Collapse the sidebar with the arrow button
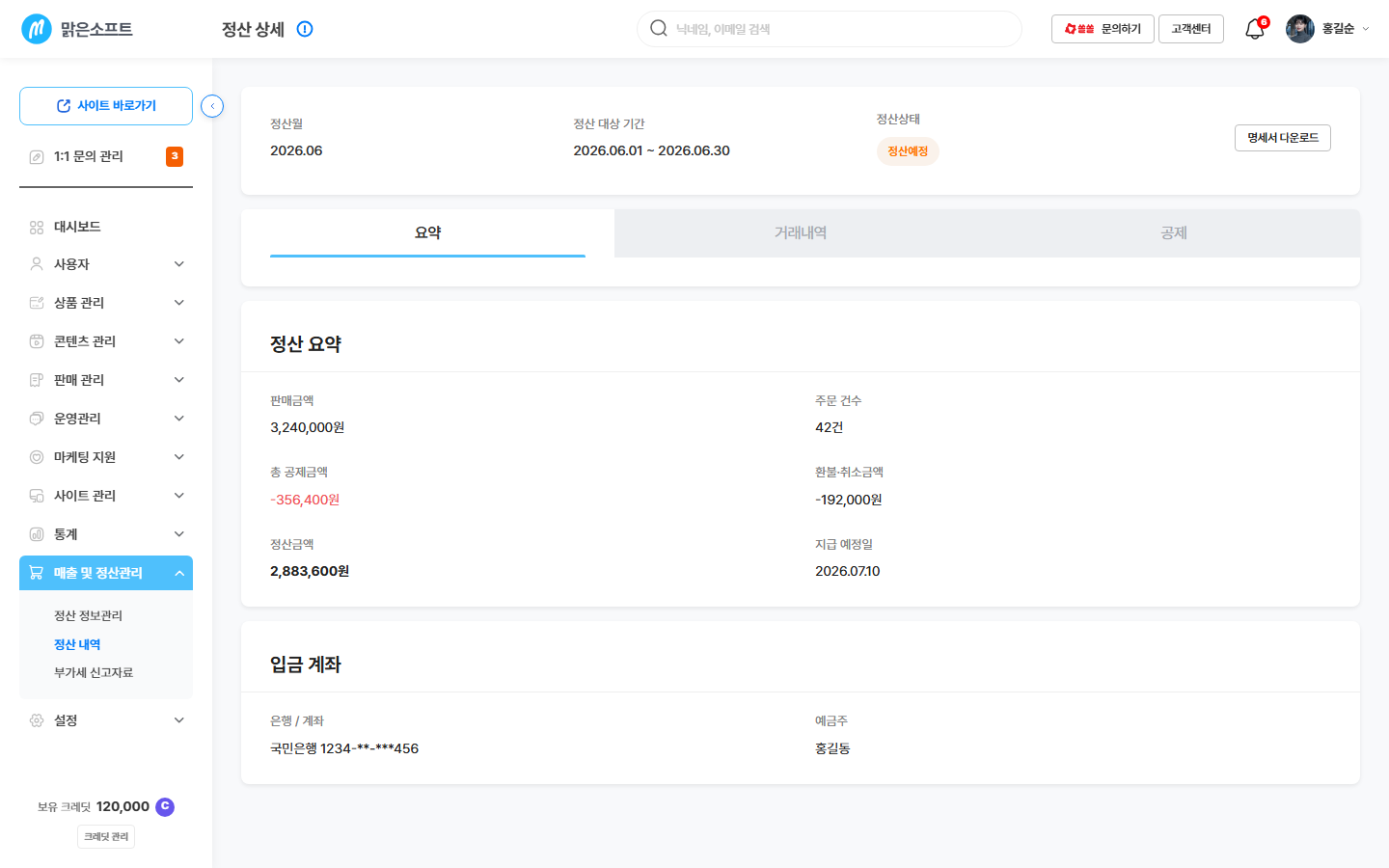The image size is (1389, 868). tap(212, 106)
